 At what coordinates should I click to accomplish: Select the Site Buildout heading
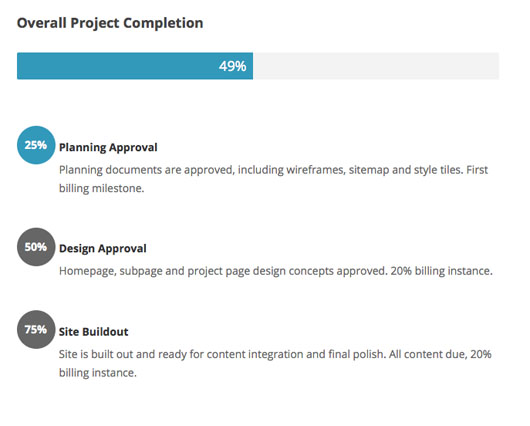tap(94, 332)
